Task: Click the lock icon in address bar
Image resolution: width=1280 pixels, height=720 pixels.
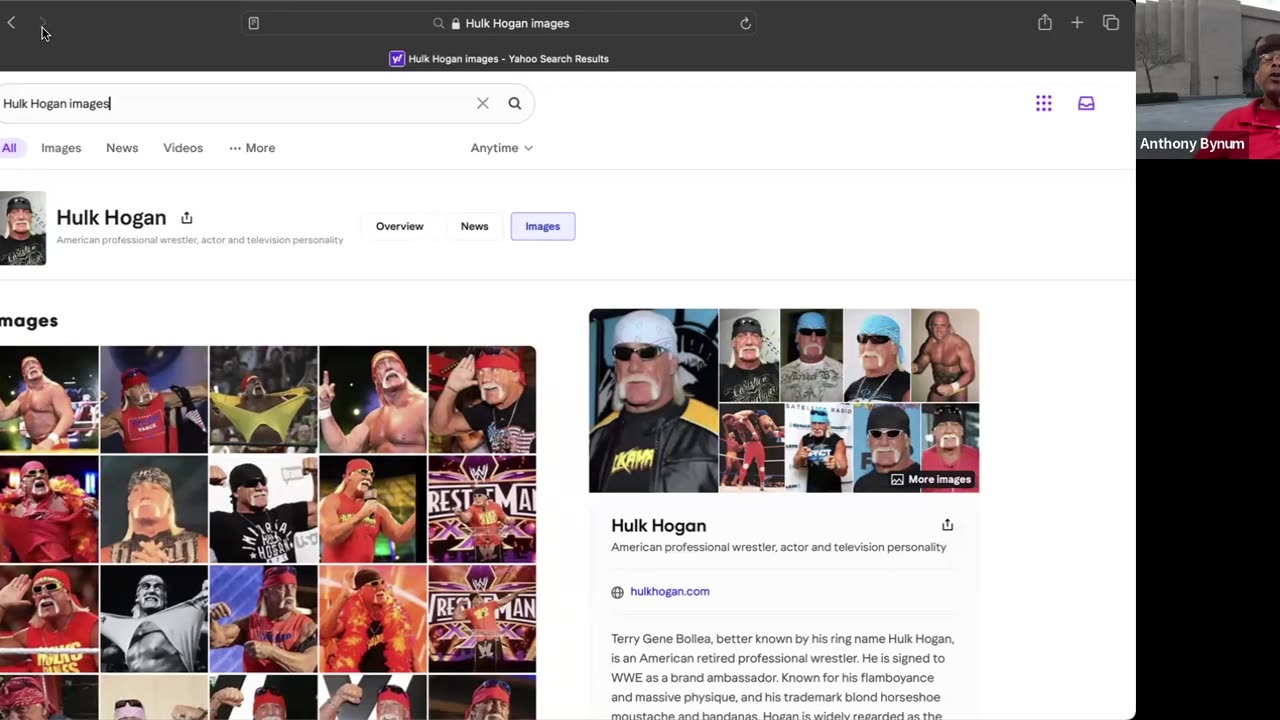Action: (456, 23)
